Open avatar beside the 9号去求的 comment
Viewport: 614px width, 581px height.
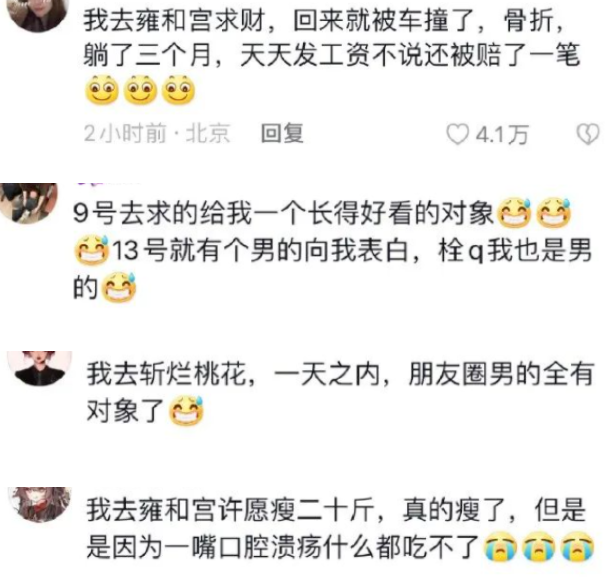click(28, 203)
